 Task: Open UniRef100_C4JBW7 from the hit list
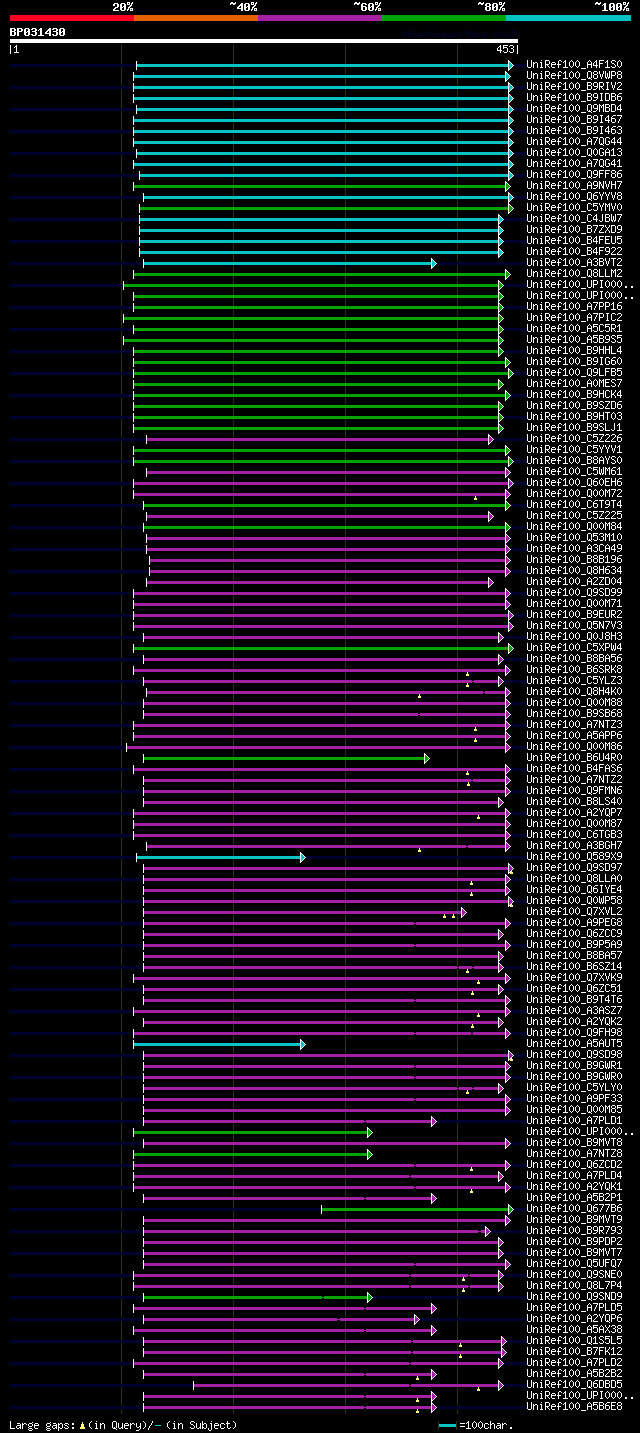pyautogui.click(x=574, y=218)
